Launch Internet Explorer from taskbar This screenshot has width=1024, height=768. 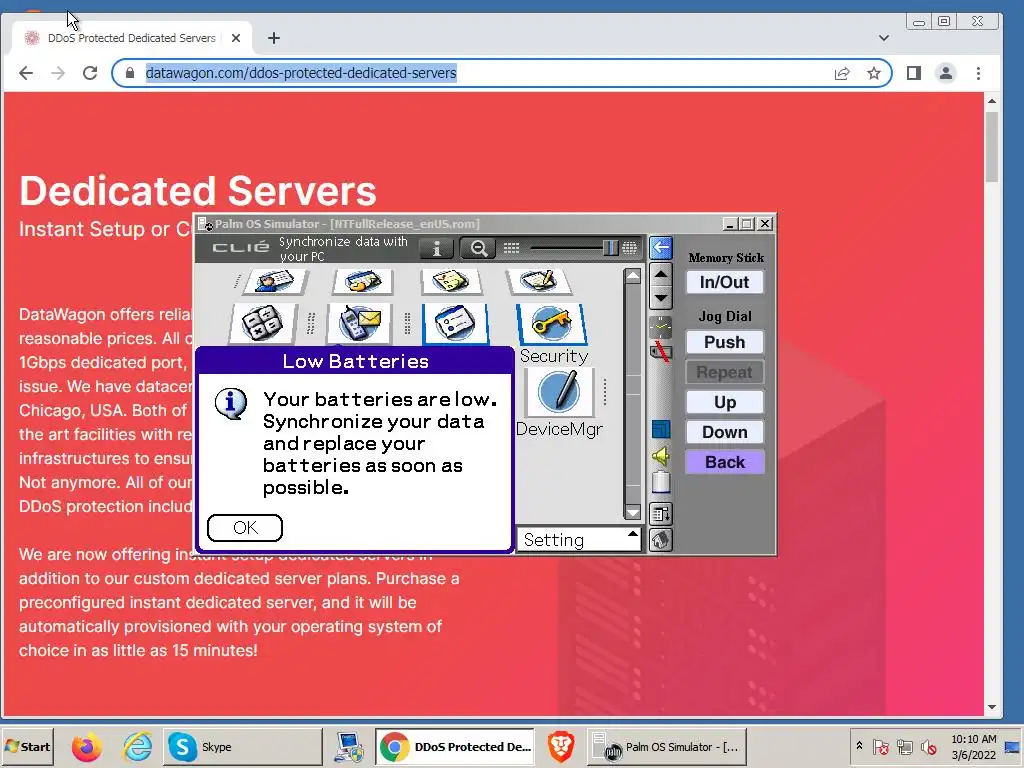[x=137, y=747]
